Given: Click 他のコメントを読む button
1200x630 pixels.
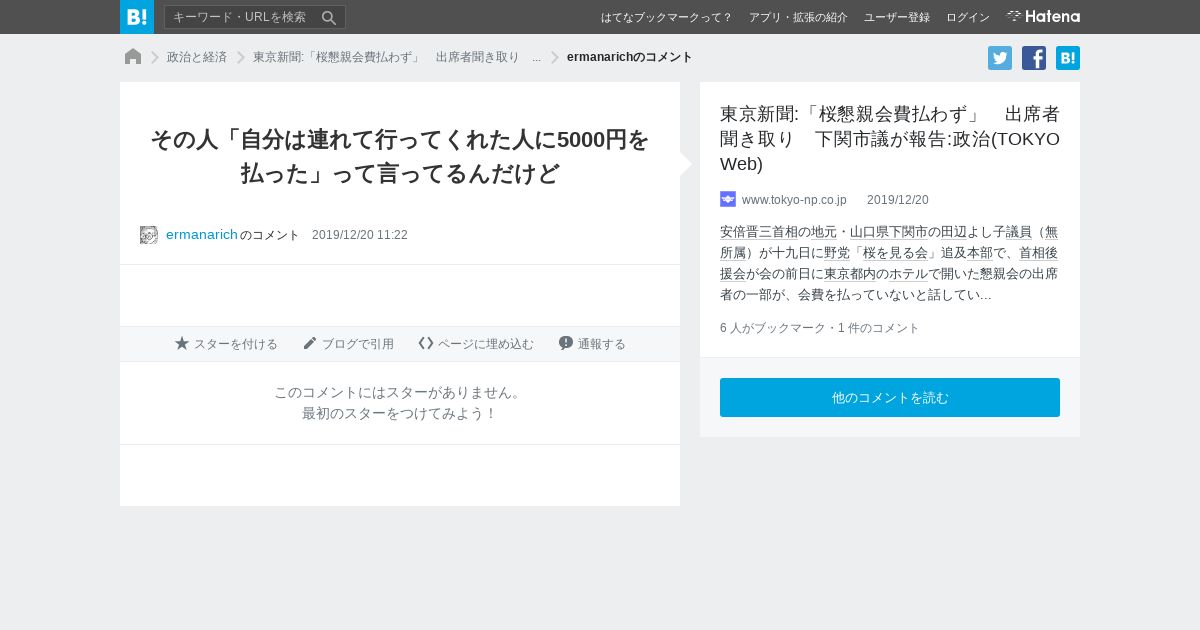Looking at the screenshot, I should (x=890, y=397).
